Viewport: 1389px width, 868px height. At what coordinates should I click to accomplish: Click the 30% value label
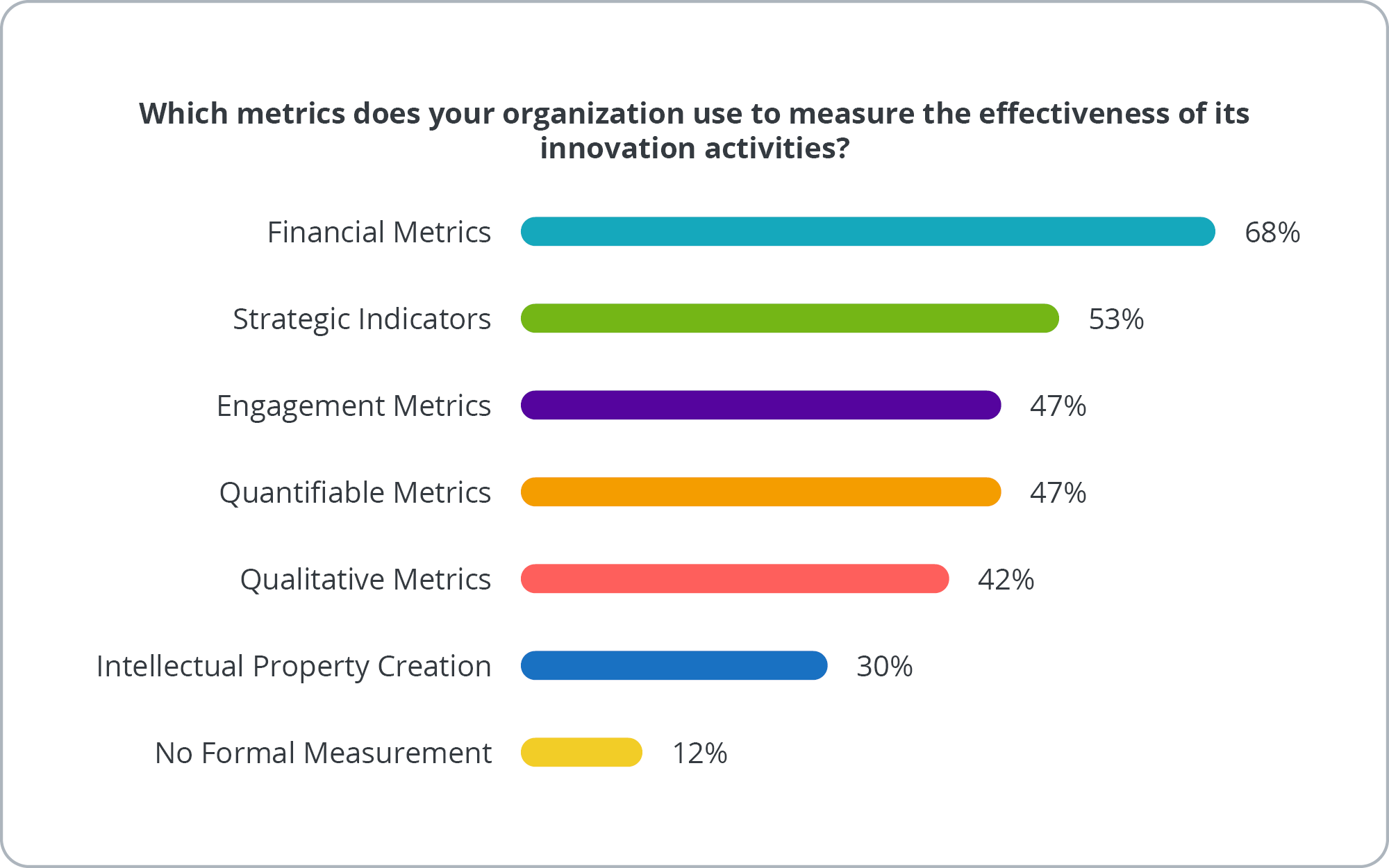[884, 666]
